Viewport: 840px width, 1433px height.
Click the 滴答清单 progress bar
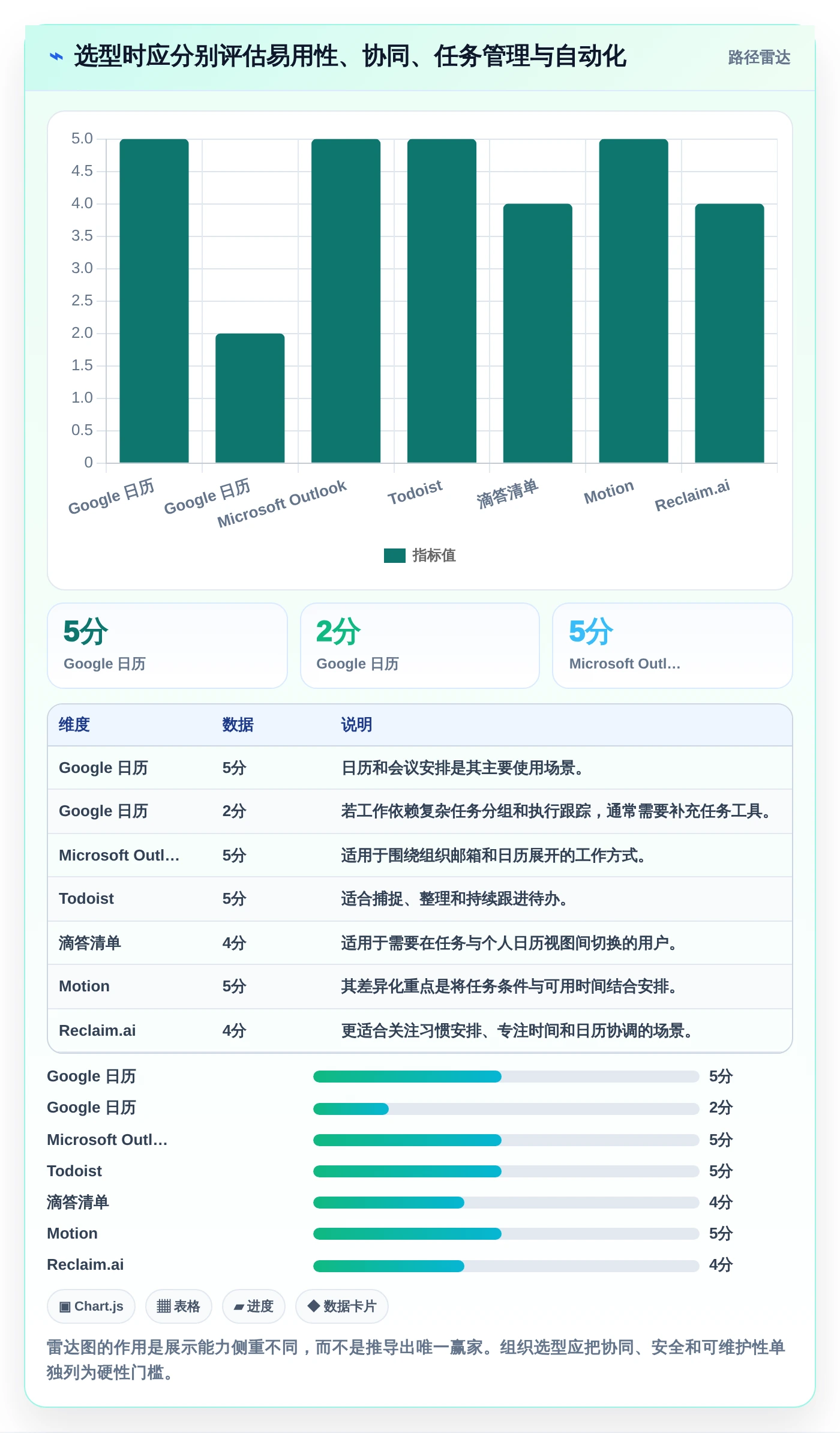pyautogui.click(x=506, y=1203)
